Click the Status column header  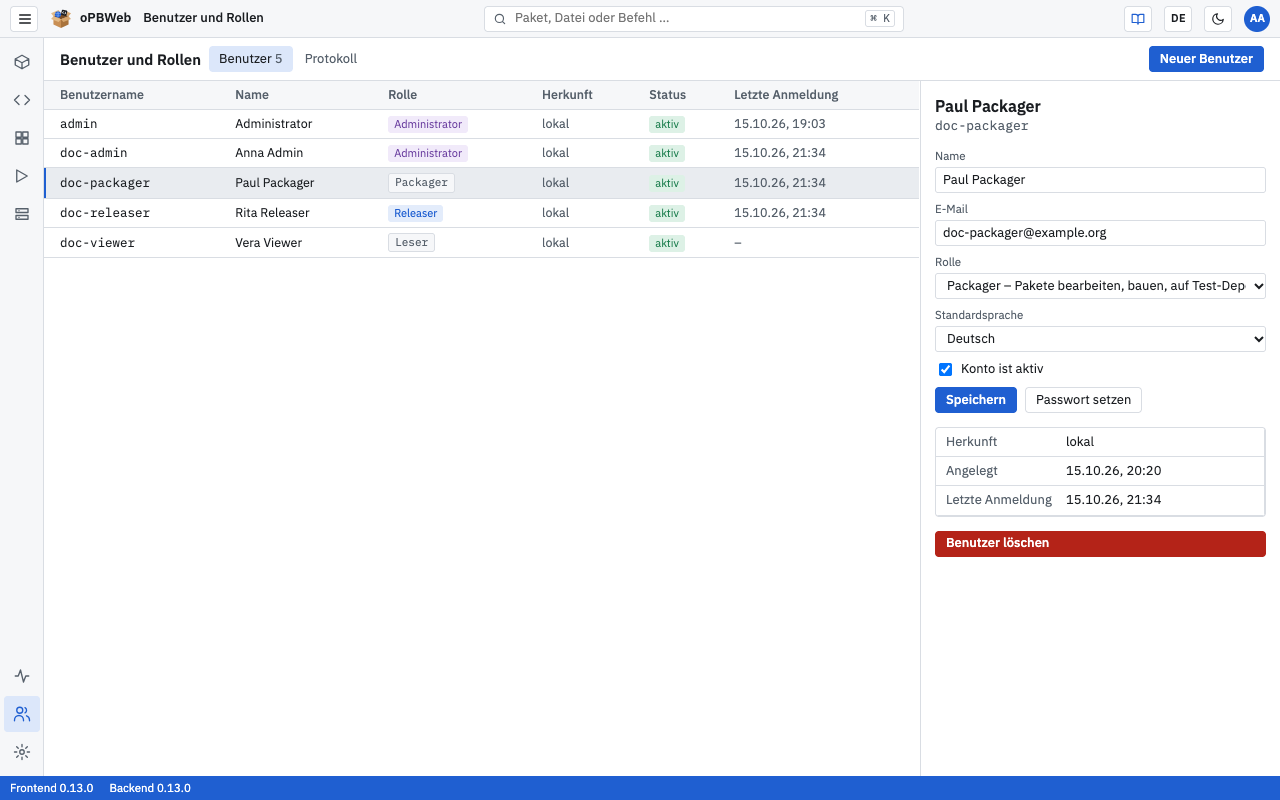(667, 95)
